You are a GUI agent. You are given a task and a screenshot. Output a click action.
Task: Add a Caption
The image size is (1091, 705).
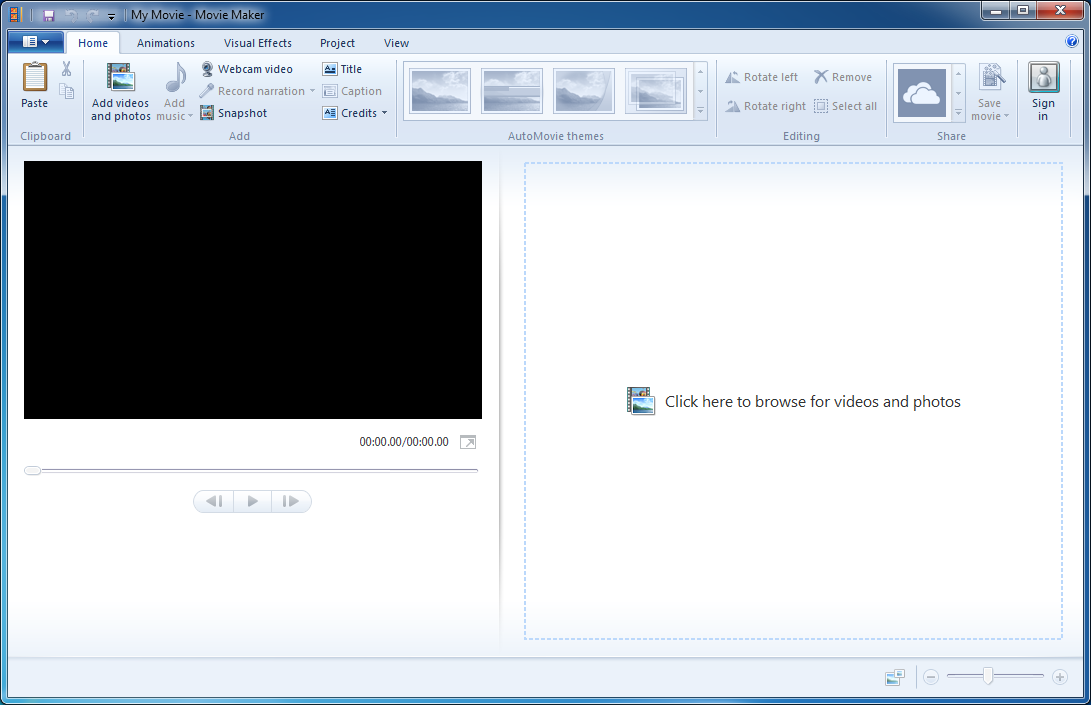coord(352,91)
